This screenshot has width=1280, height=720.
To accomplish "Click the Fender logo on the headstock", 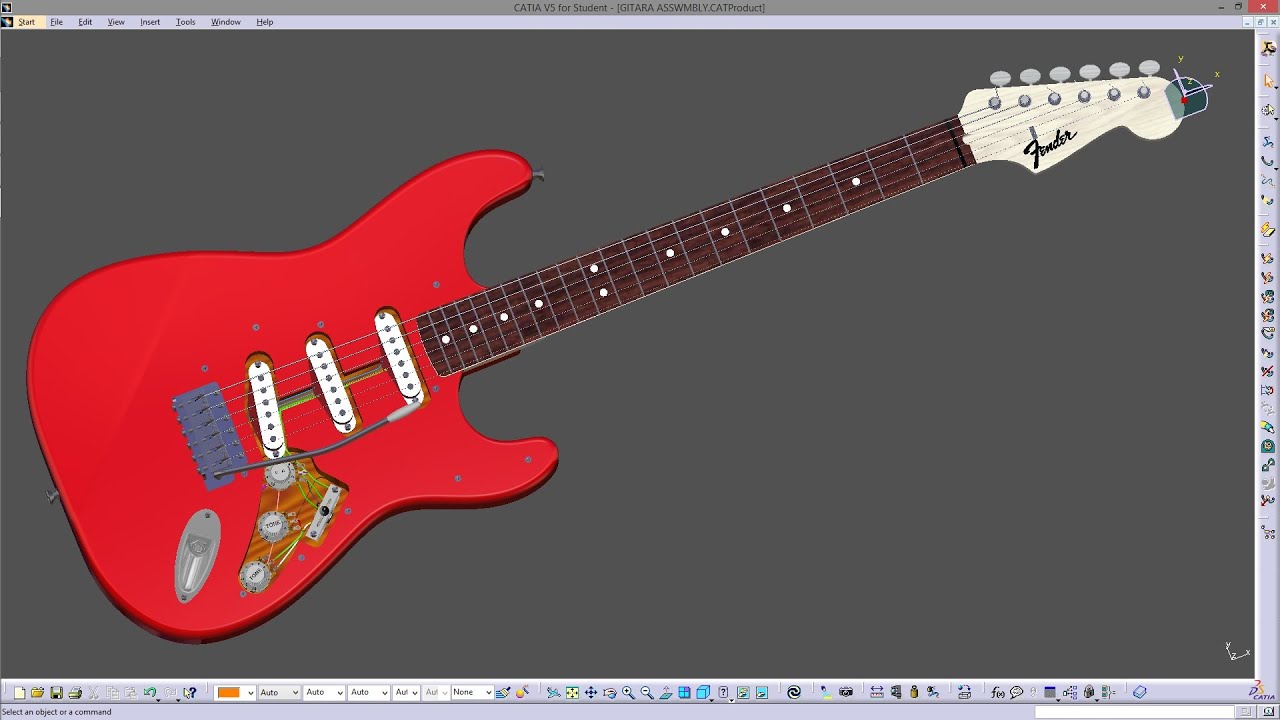I will click(1049, 147).
